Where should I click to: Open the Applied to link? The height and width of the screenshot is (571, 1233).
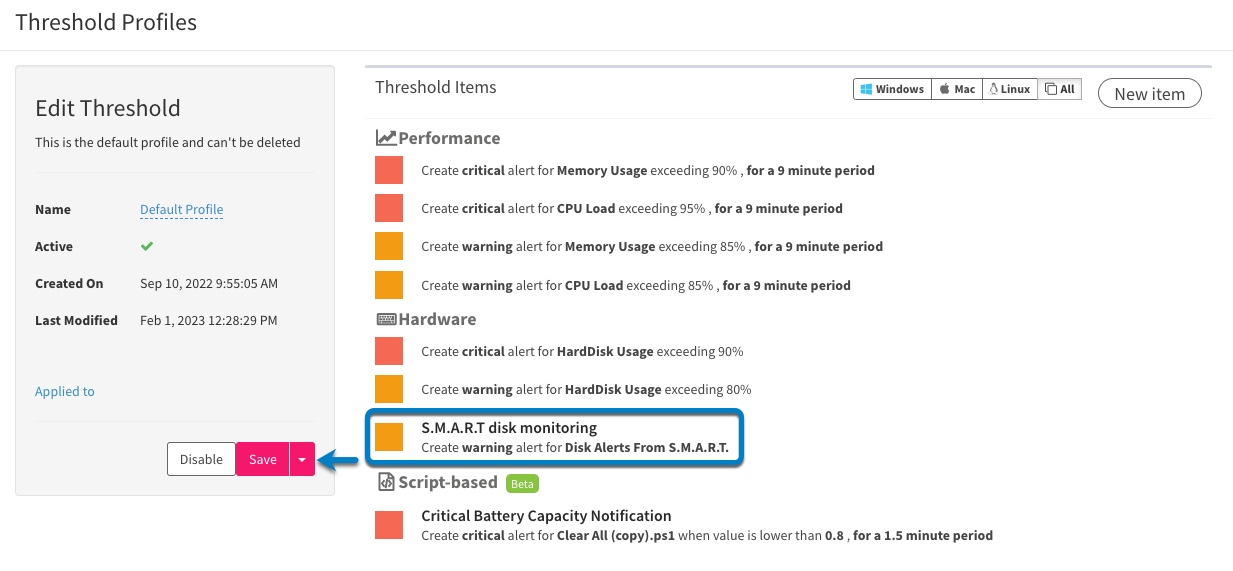tap(65, 391)
